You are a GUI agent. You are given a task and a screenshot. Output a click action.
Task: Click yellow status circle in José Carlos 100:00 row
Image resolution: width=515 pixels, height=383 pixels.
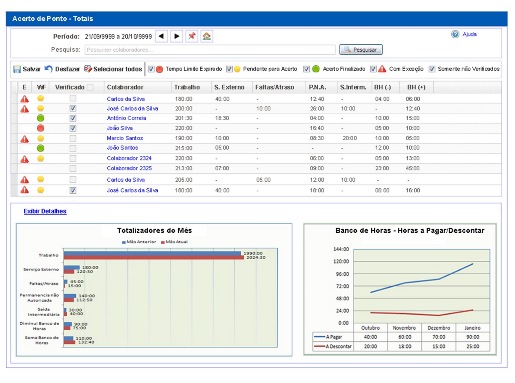(x=40, y=190)
